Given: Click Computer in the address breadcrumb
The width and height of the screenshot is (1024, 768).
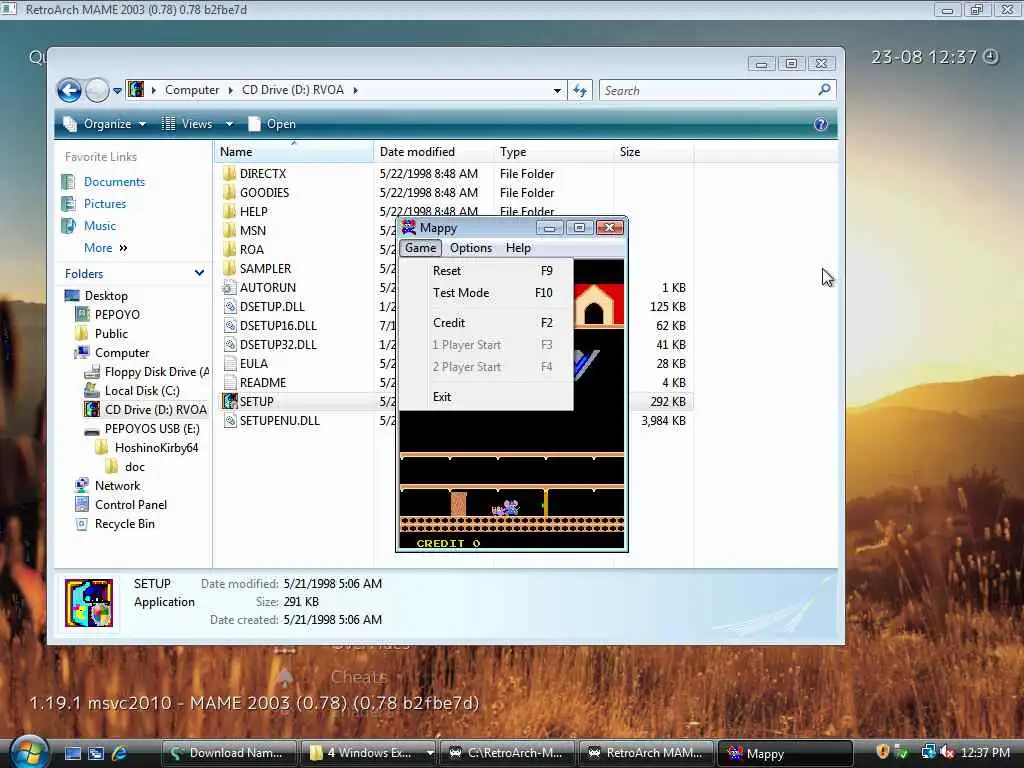Looking at the screenshot, I should [x=191, y=90].
